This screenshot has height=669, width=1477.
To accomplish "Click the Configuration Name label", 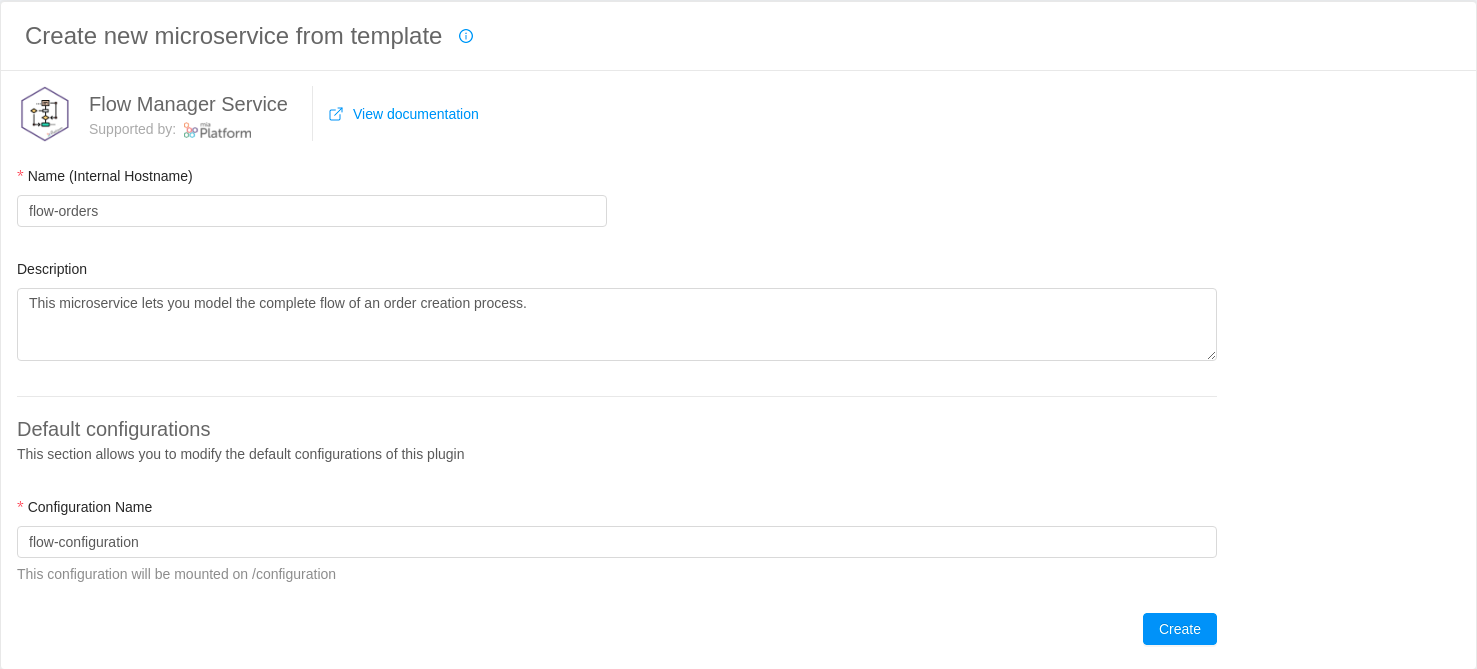I will (90, 507).
